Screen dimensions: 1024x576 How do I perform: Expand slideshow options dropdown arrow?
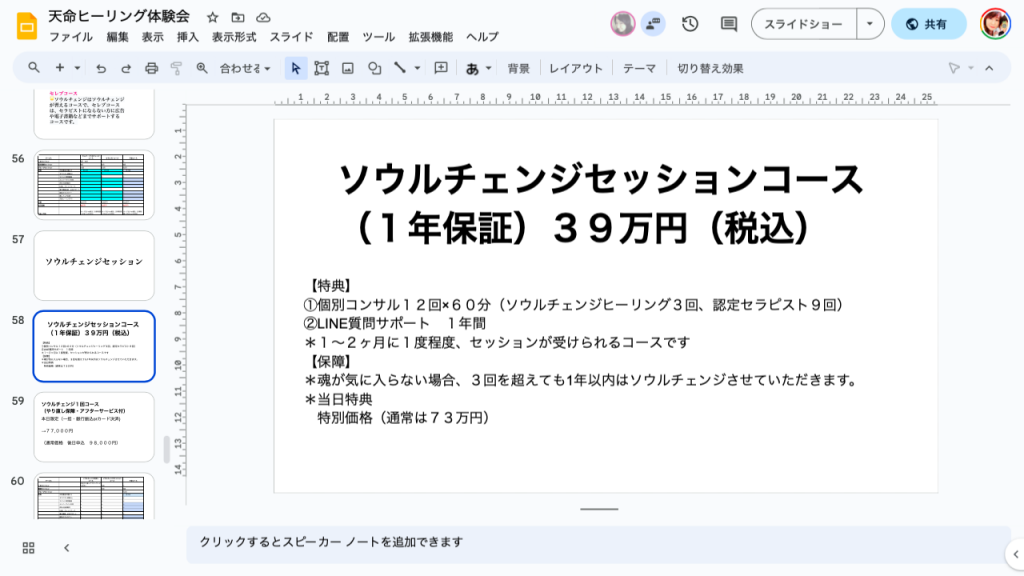click(x=870, y=24)
